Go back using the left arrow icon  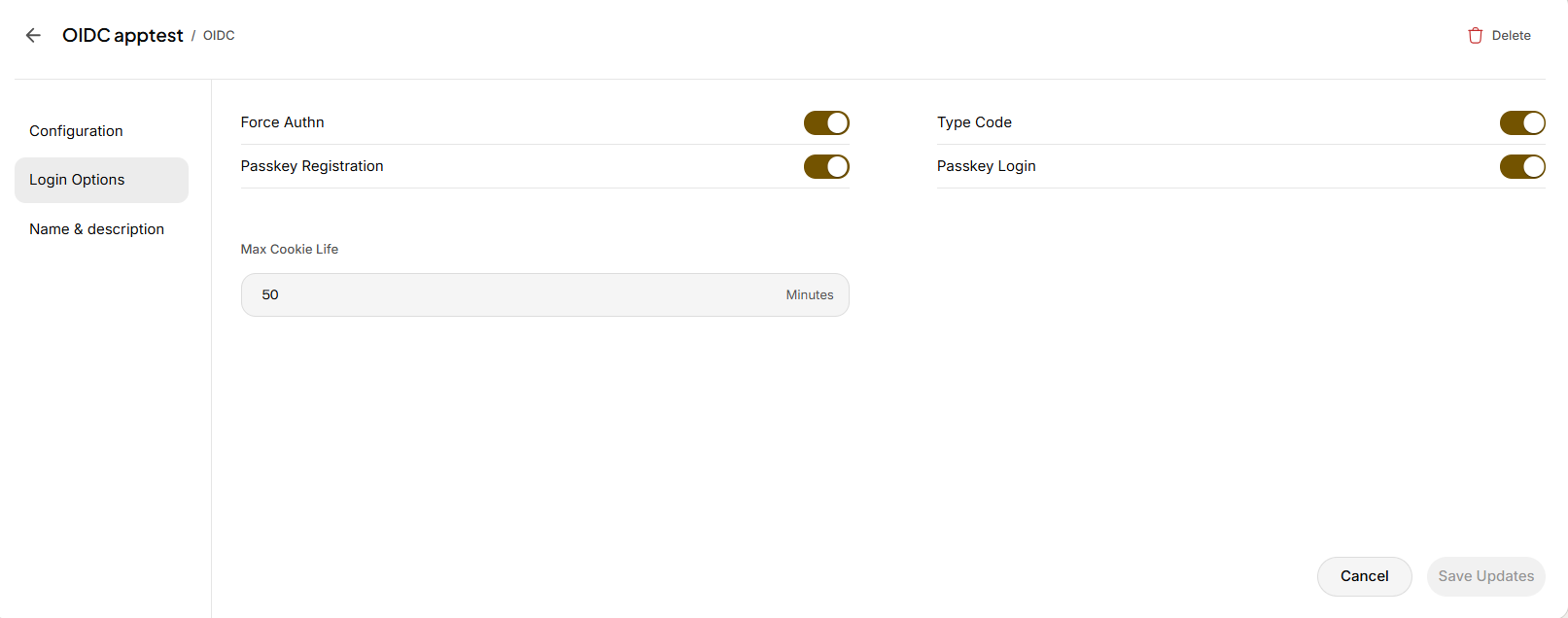[33, 35]
